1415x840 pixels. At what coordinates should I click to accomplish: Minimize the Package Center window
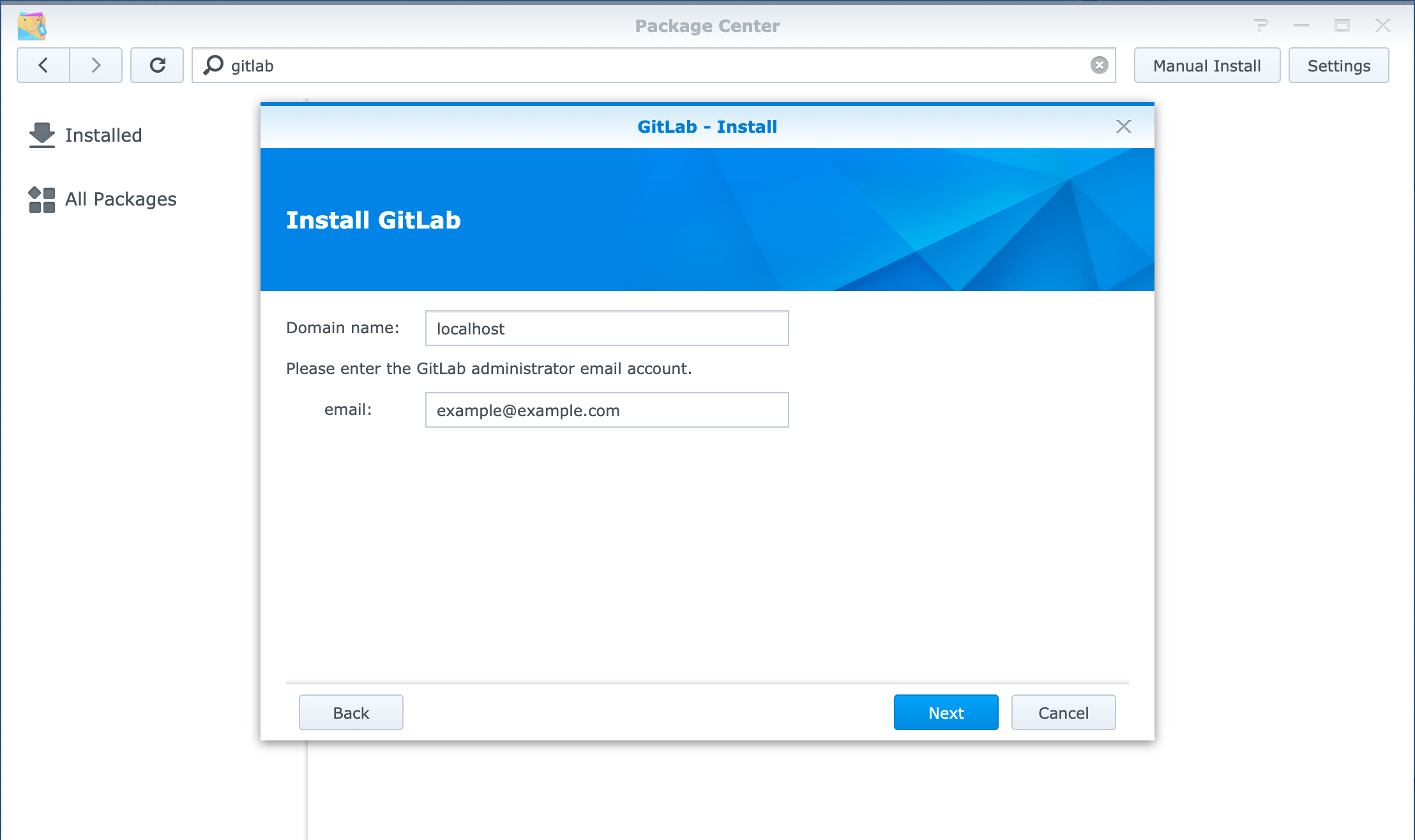pos(1301,26)
